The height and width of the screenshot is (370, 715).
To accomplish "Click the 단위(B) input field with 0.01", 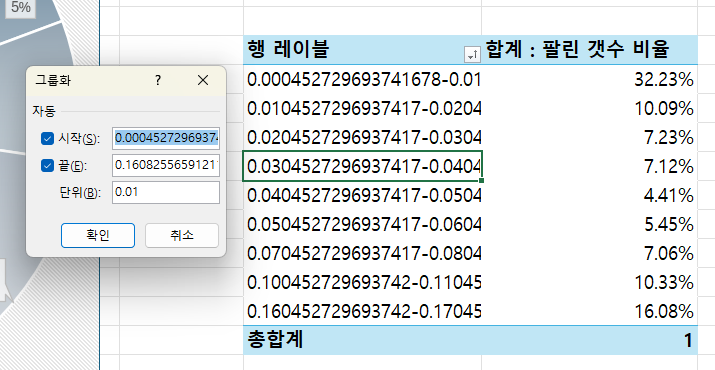I will point(166,192).
